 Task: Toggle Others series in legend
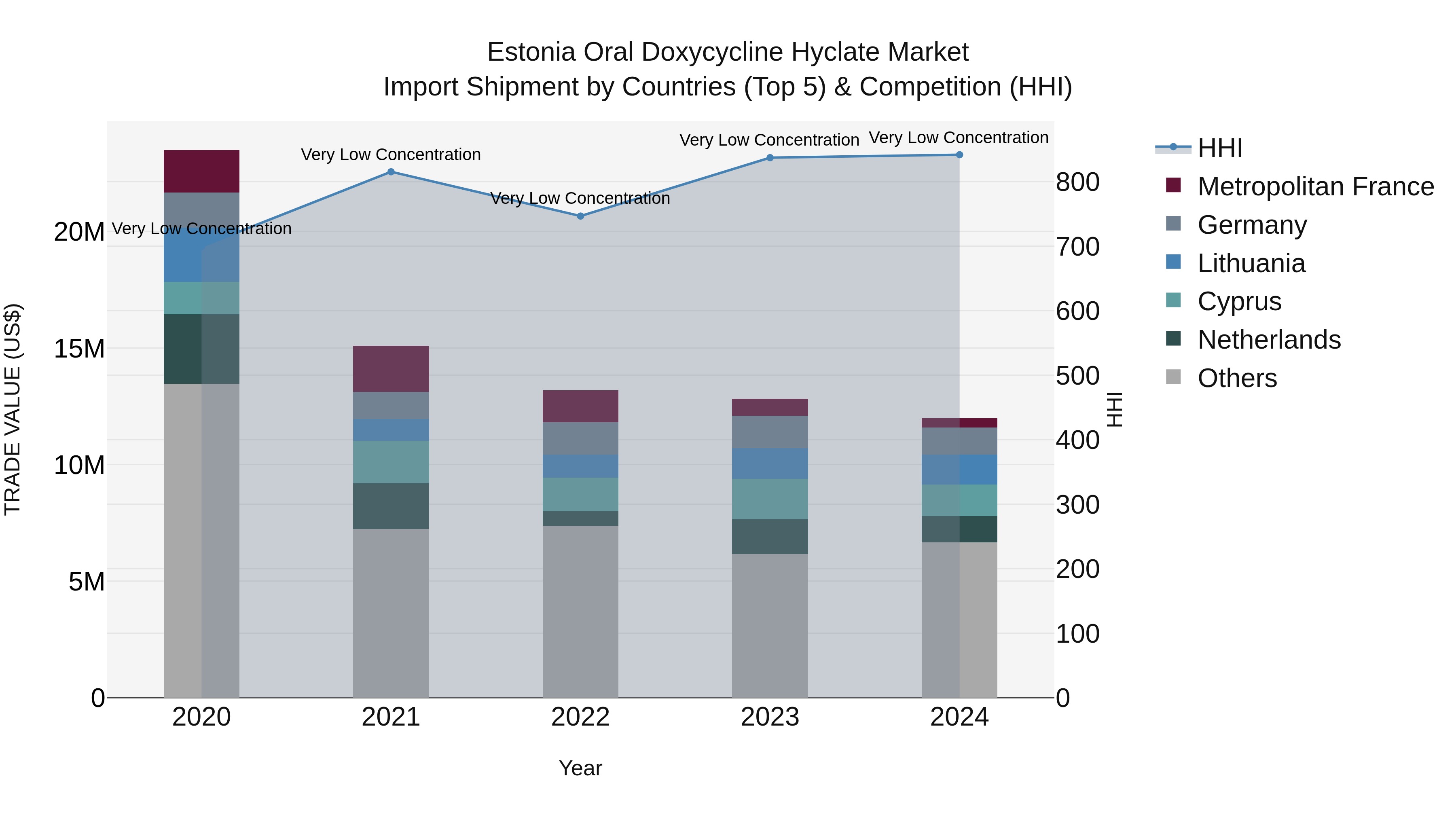(x=1221, y=378)
